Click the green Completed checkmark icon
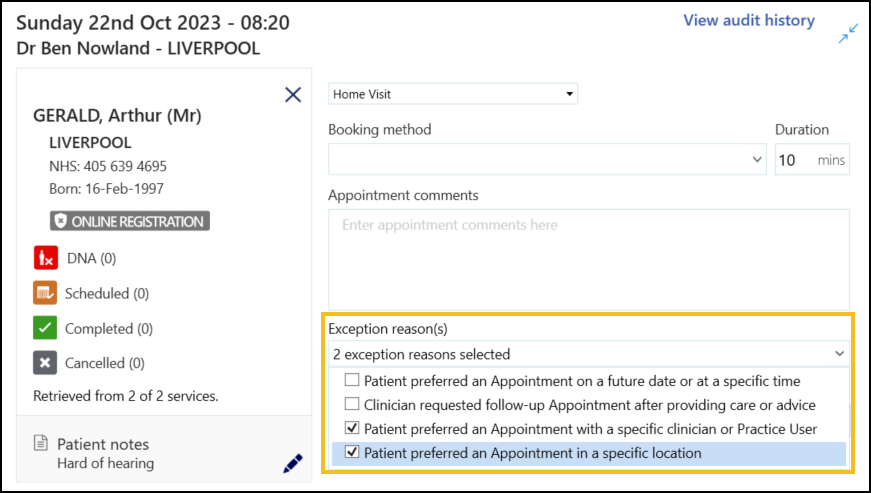The height and width of the screenshot is (493, 871). tap(45, 328)
